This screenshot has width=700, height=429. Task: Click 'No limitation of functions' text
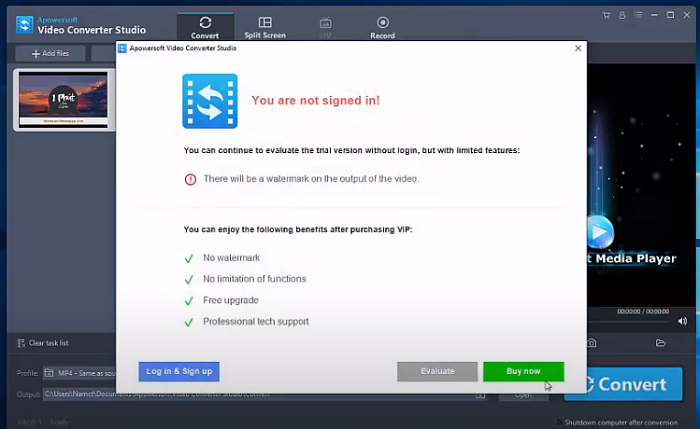click(254, 279)
